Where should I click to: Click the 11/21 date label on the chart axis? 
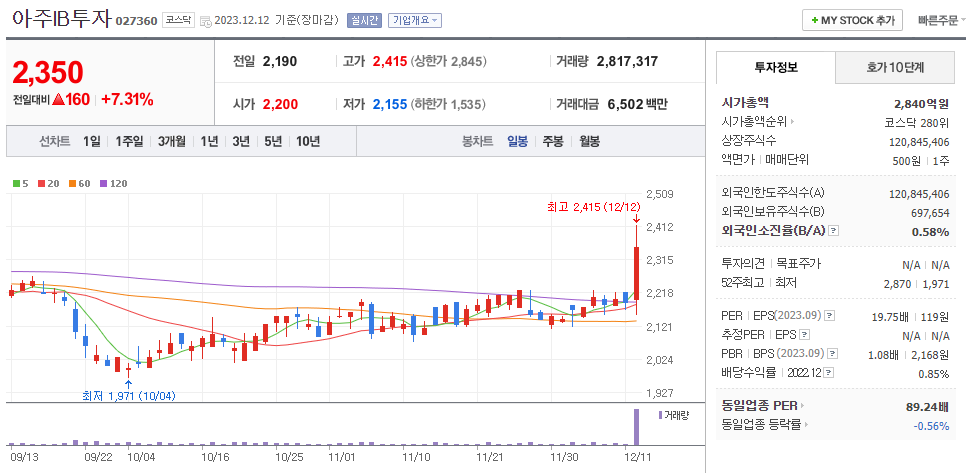(x=489, y=457)
